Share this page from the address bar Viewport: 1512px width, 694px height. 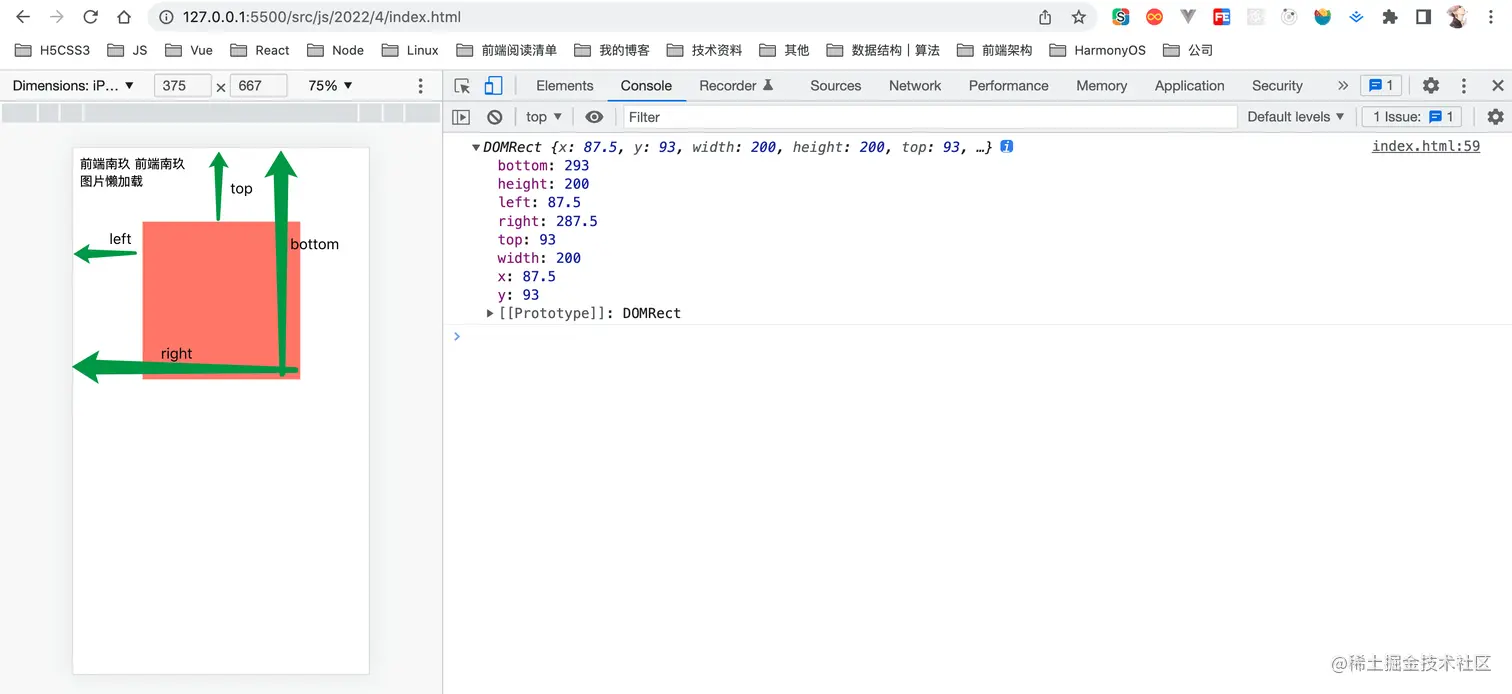click(x=1045, y=17)
